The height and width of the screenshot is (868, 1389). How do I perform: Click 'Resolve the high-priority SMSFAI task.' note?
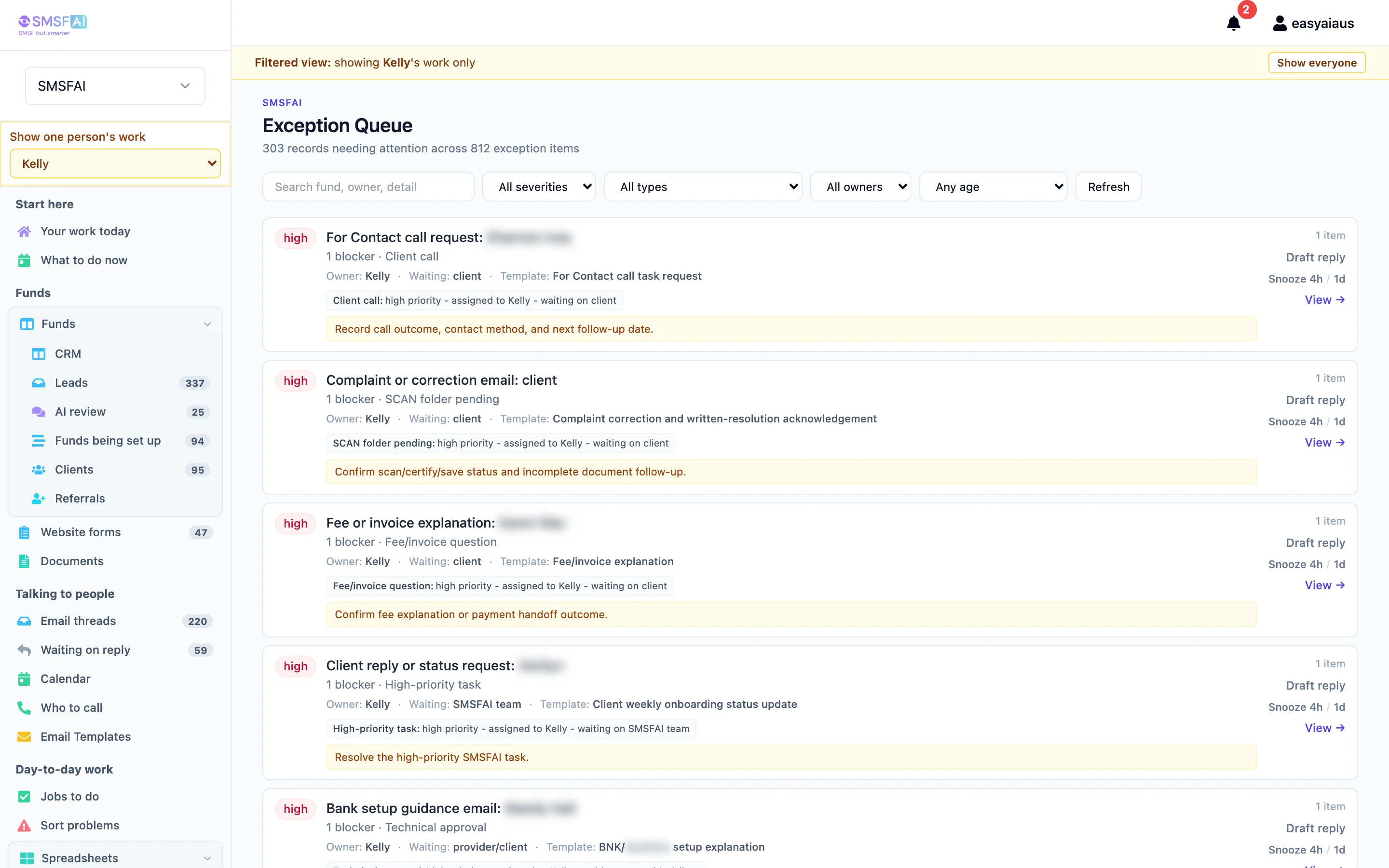click(791, 757)
